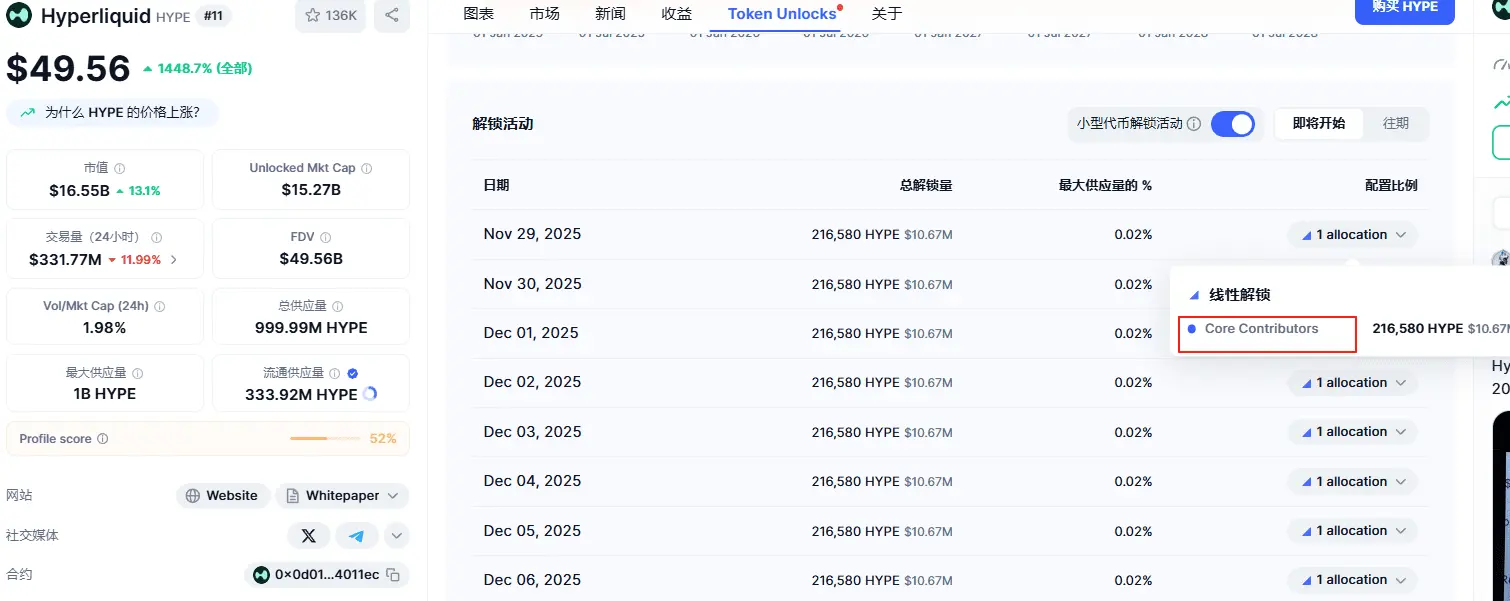The height and width of the screenshot is (601, 1510).
Task: Expand more social media links chevron
Action: point(397,536)
